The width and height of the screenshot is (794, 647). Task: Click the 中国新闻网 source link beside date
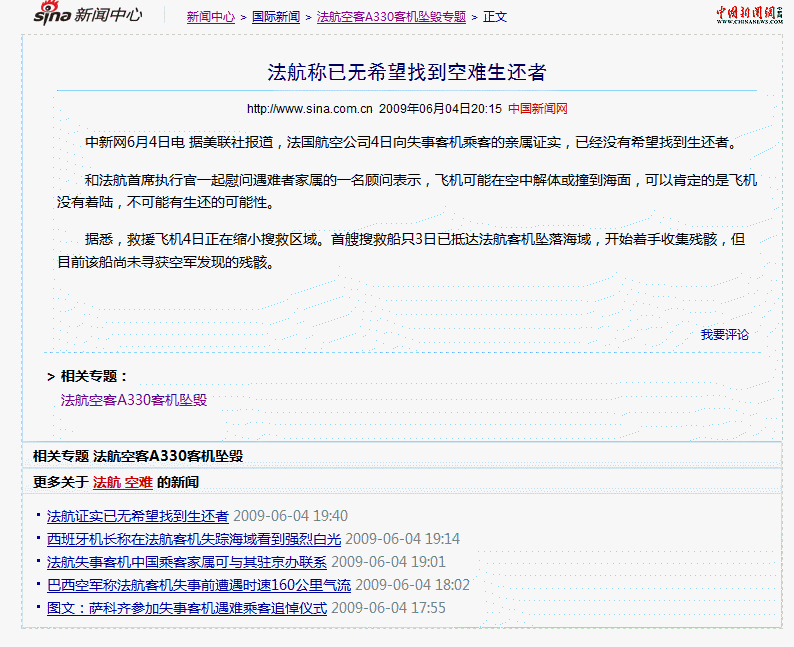point(537,108)
